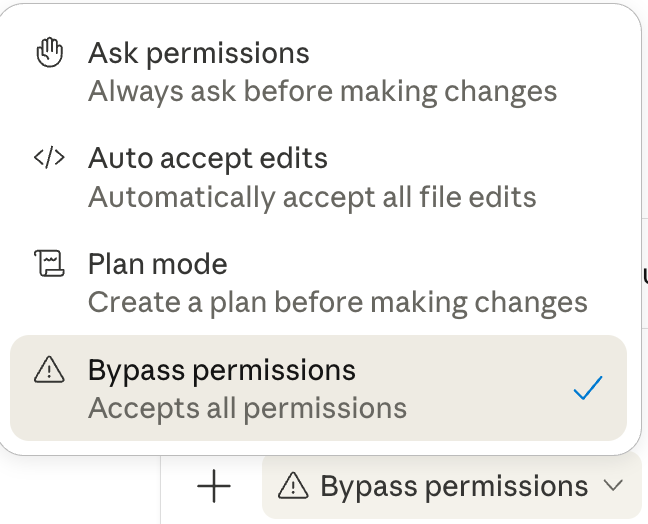Click the Bypass permissions label in the bottom selector
Image resolution: width=648 pixels, height=524 pixels.
[x=454, y=487]
